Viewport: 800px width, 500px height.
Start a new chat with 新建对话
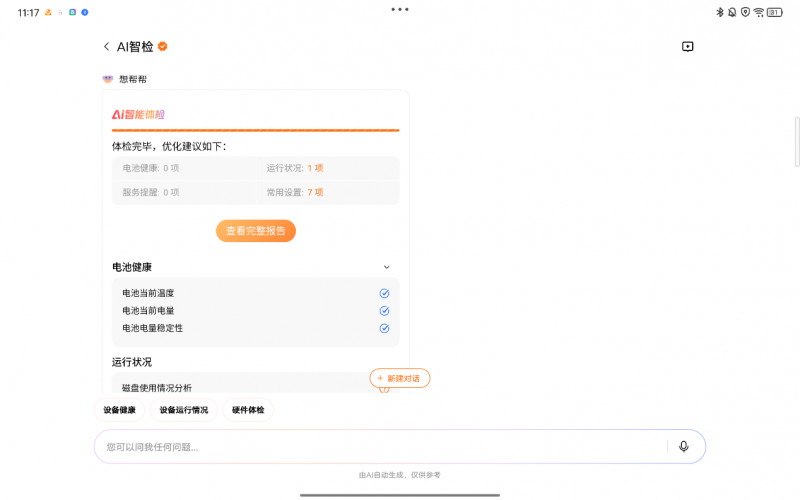[x=400, y=378]
